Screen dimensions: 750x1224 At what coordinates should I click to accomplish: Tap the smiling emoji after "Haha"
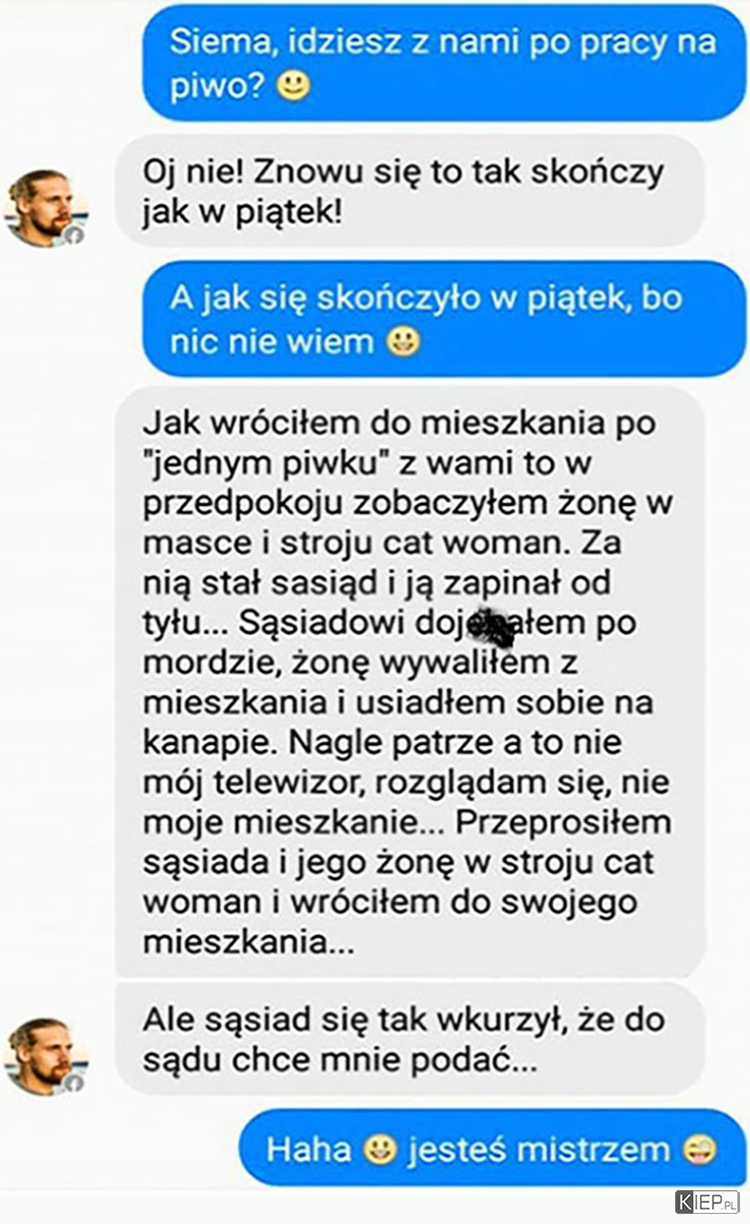coord(380,1150)
